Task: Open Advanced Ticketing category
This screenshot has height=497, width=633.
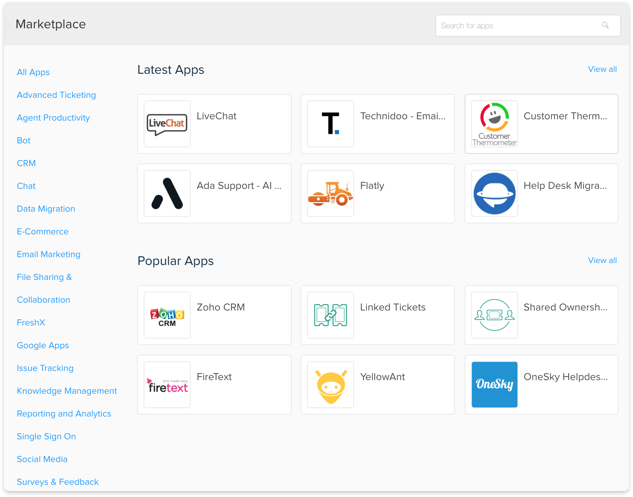Action: pos(57,95)
